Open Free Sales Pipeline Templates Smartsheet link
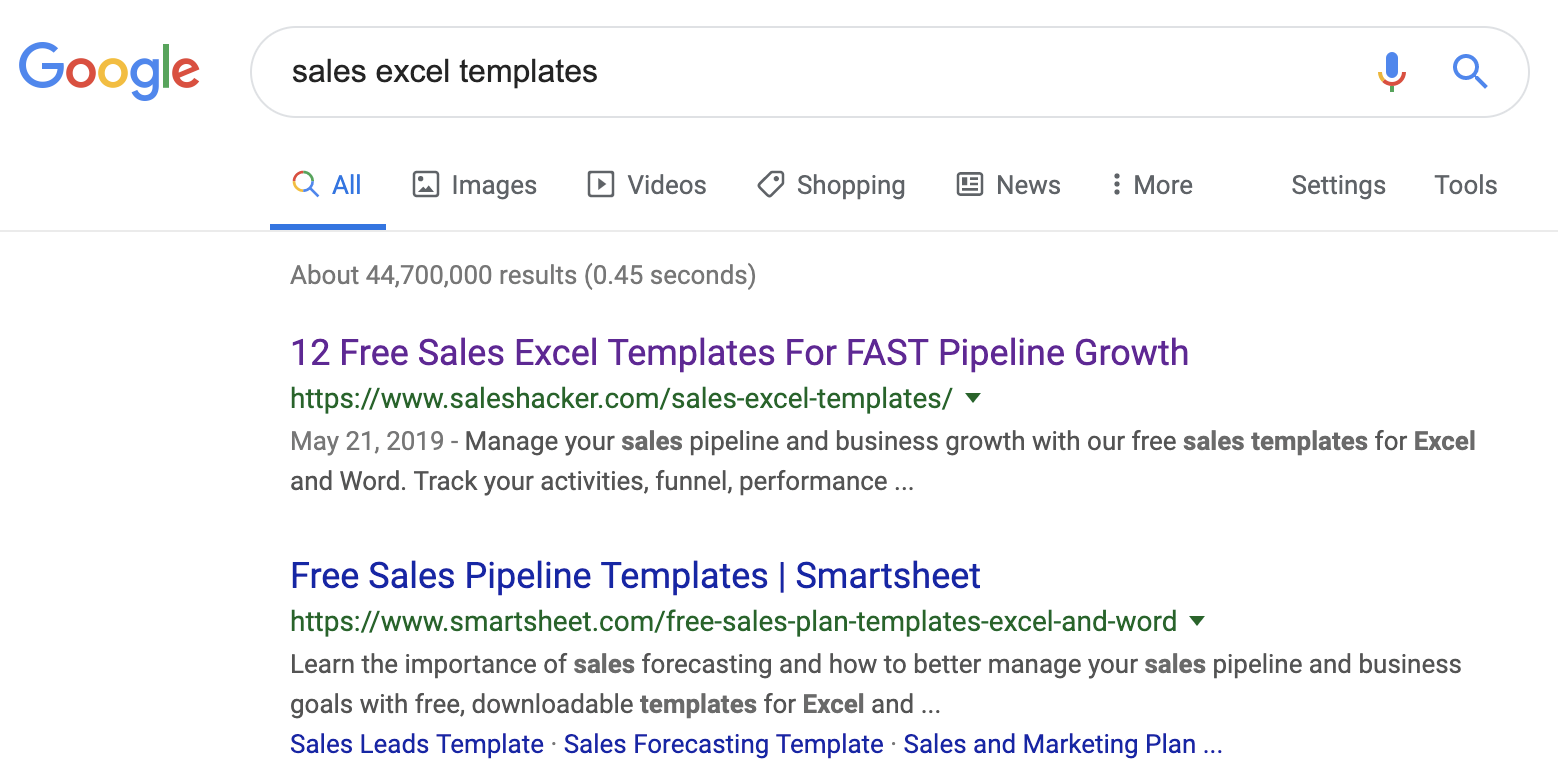Image resolution: width=1558 pixels, height=779 pixels. coord(635,576)
